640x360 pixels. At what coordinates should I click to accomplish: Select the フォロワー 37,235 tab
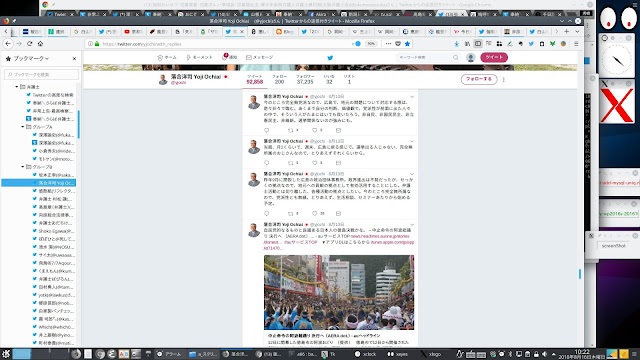click(x=305, y=80)
